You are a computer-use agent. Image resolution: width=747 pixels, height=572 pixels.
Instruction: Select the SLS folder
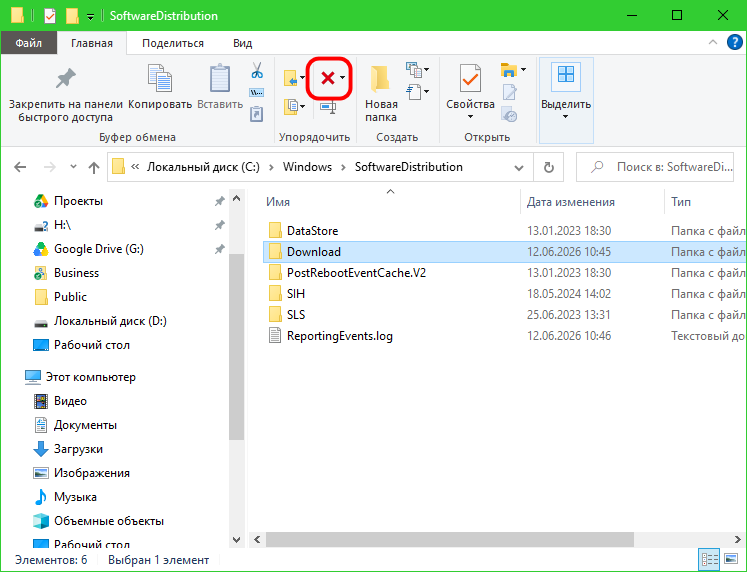point(296,314)
